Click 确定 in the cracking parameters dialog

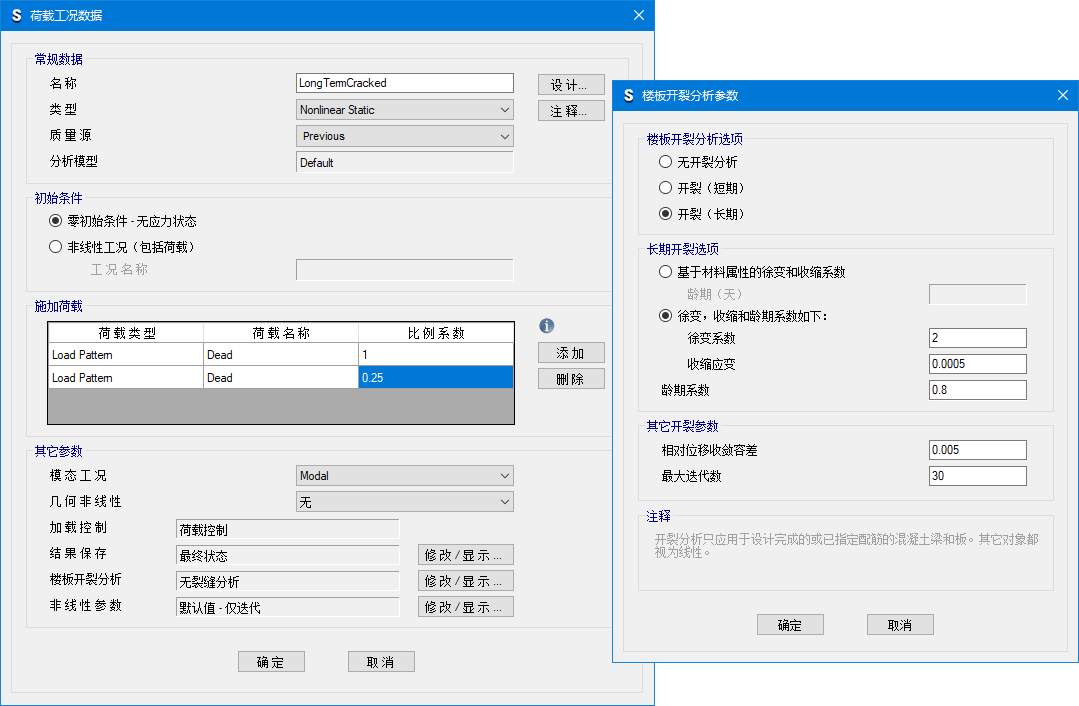[x=790, y=625]
